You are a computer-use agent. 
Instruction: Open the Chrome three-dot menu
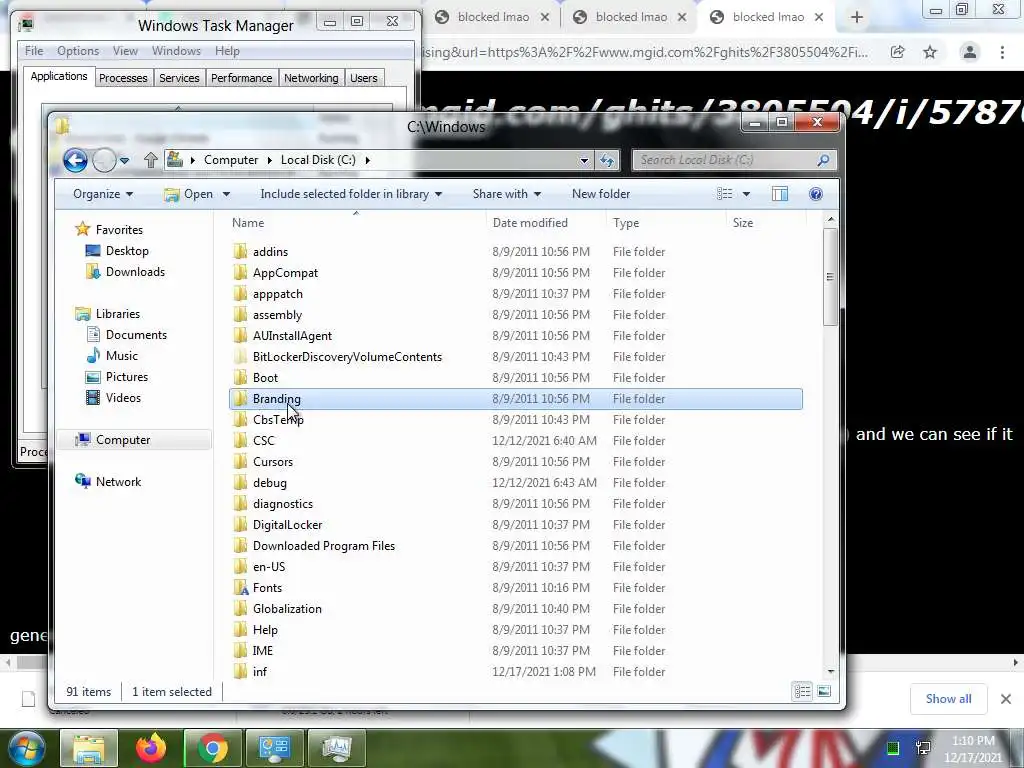click(x=1002, y=52)
